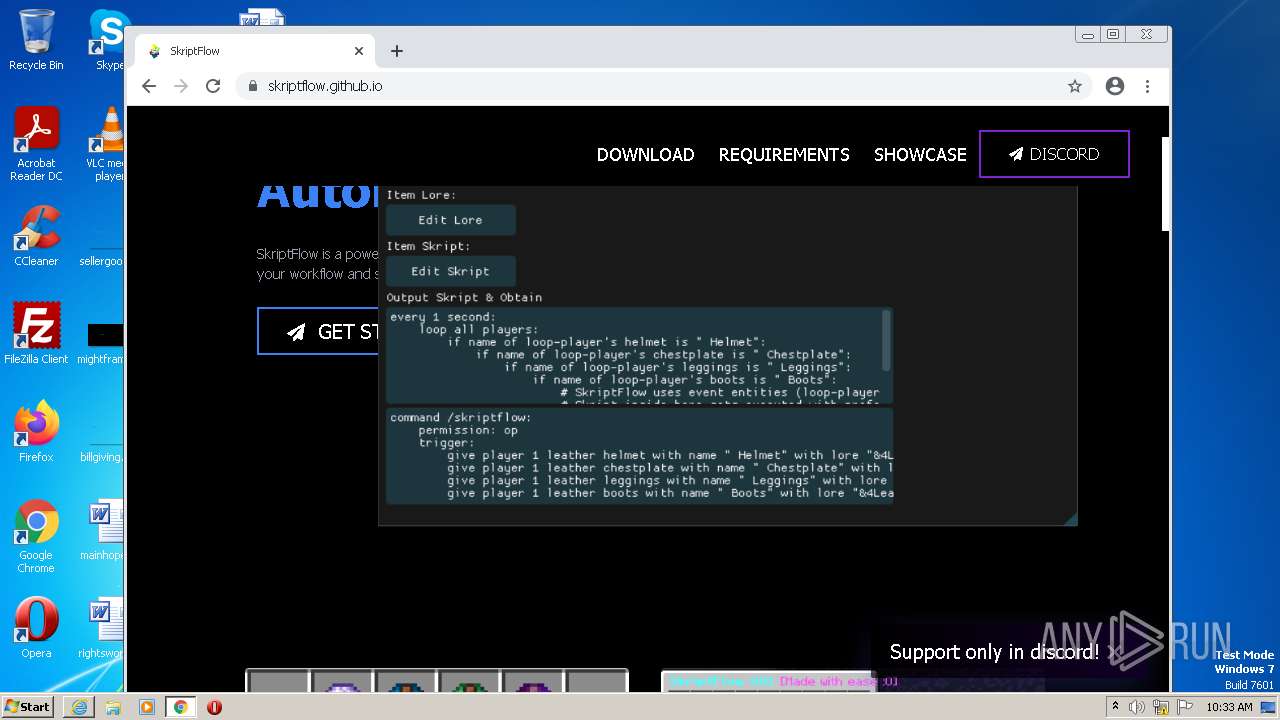This screenshot has height=720, width=1280.
Task: Go forward in Chrome
Action: (x=181, y=86)
